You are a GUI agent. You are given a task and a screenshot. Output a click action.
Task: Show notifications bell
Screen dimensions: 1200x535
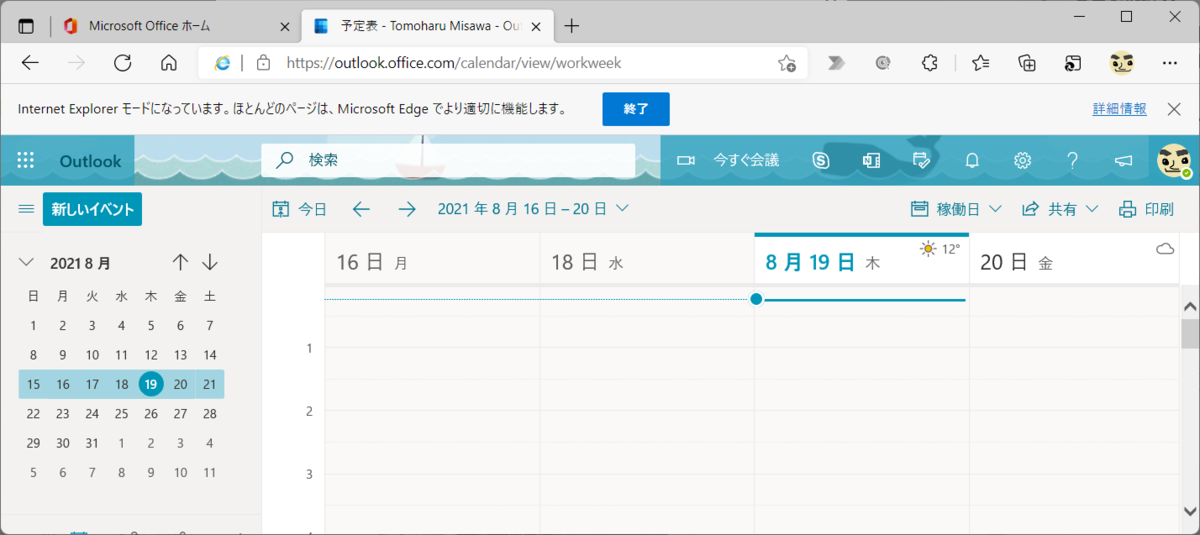(972, 160)
